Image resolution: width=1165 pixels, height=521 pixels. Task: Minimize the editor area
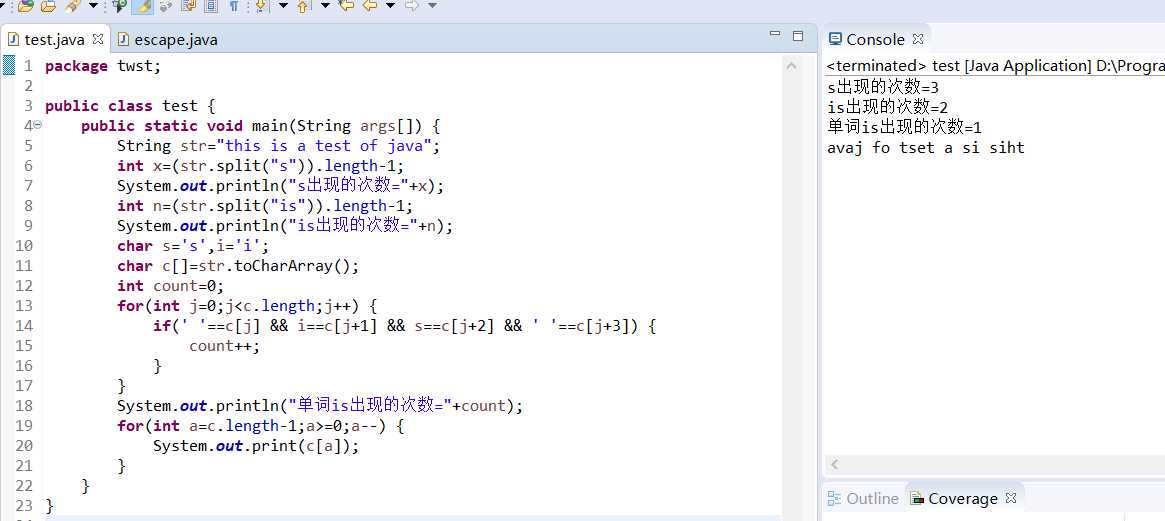[776, 35]
